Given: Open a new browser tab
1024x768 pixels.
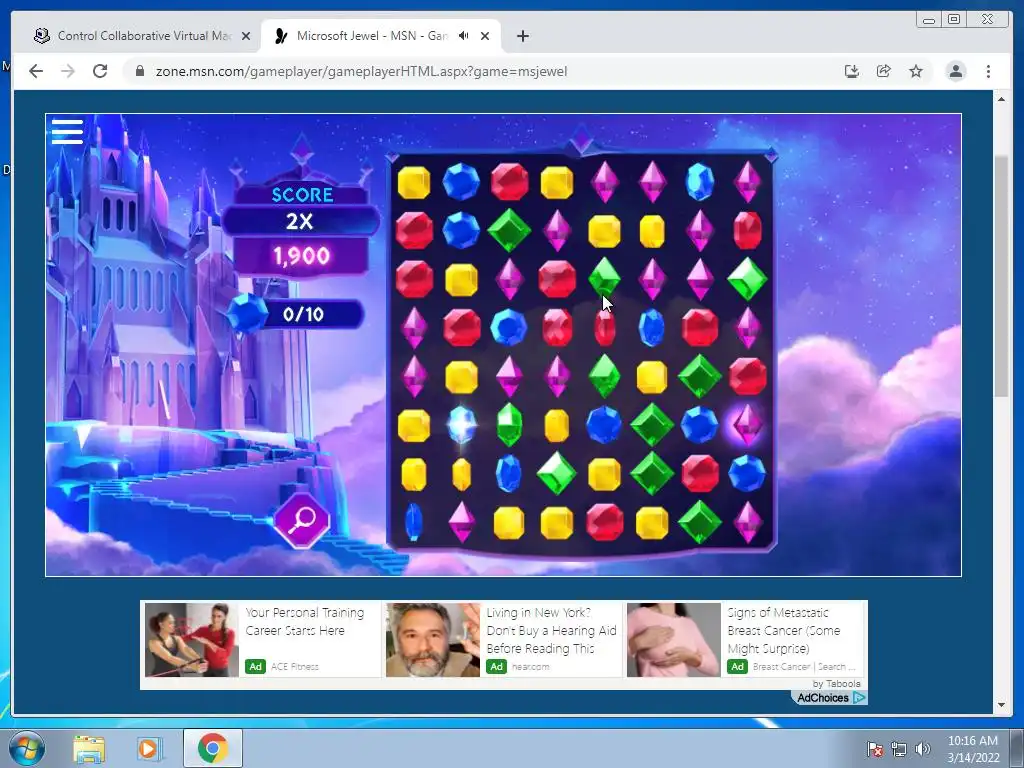Looking at the screenshot, I should (x=522, y=36).
